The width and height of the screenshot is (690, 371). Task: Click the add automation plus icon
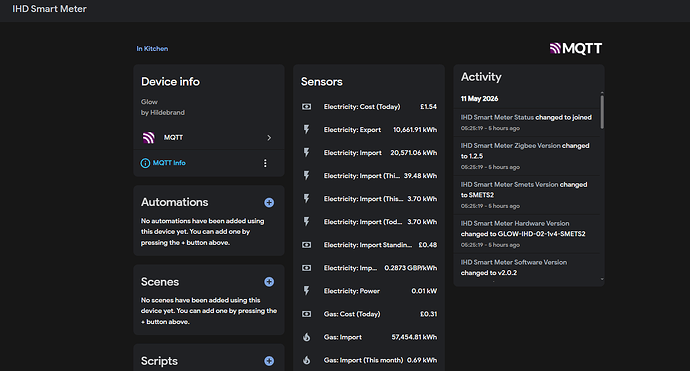point(269,202)
